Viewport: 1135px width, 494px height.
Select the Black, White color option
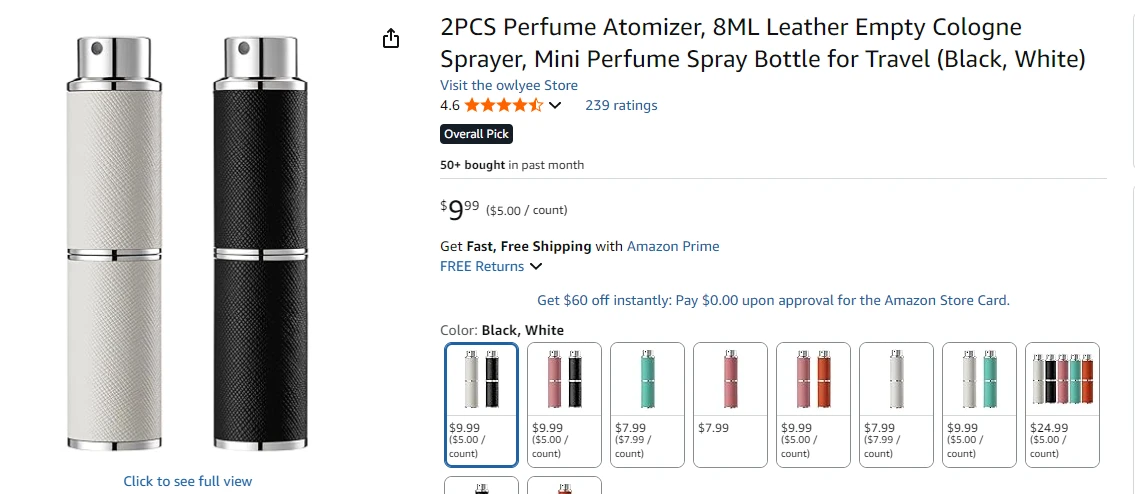481,404
